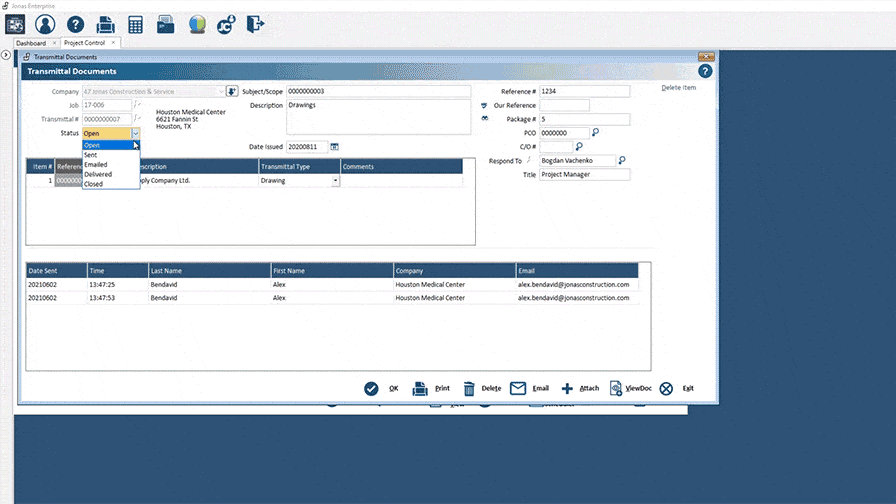896x504 pixels.
Task: Click the Delete Item link
Action: (x=678, y=87)
